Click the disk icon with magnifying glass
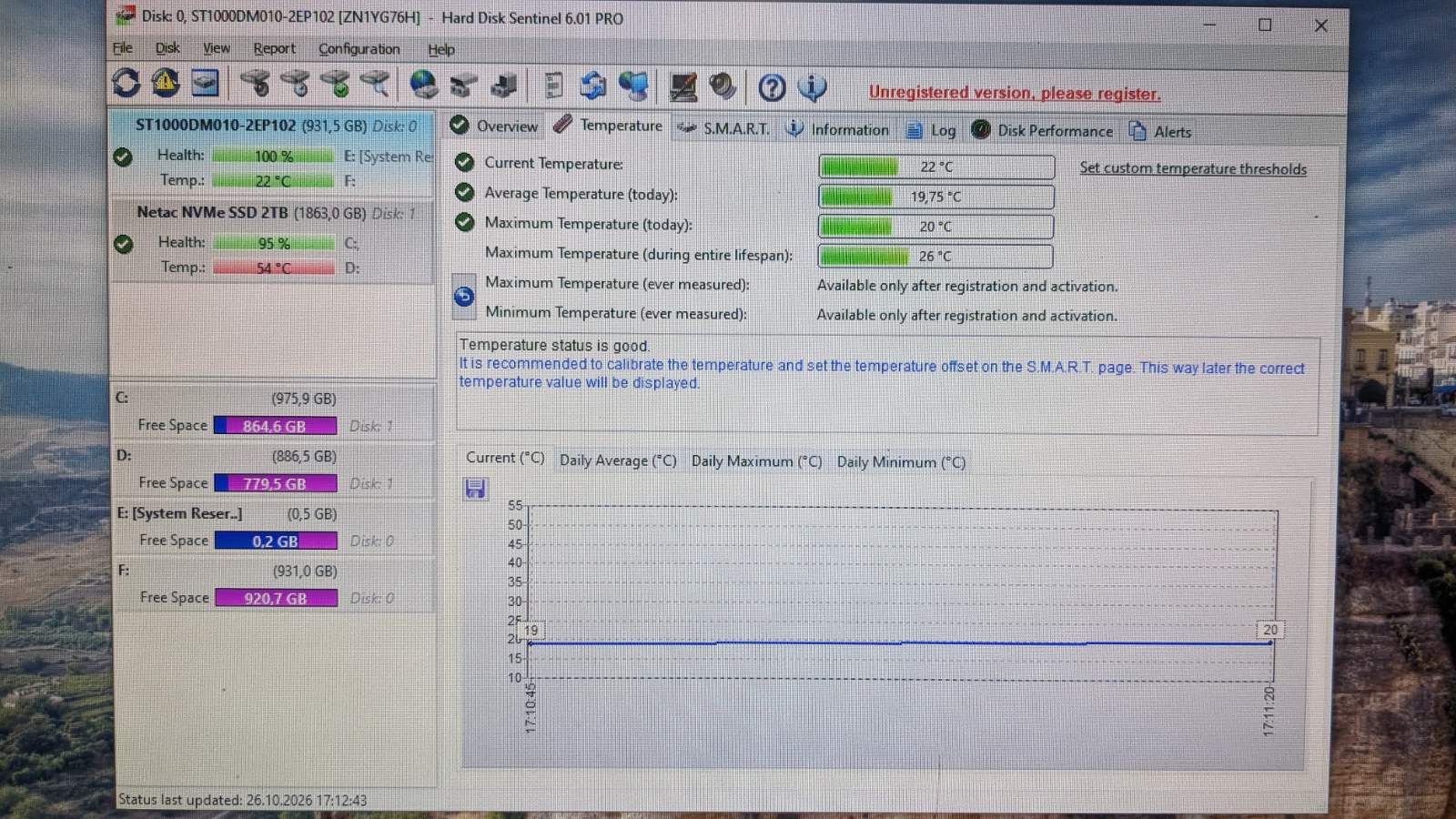Image resolution: width=1456 pixels, height=819 pixels. tap(375, 85)
